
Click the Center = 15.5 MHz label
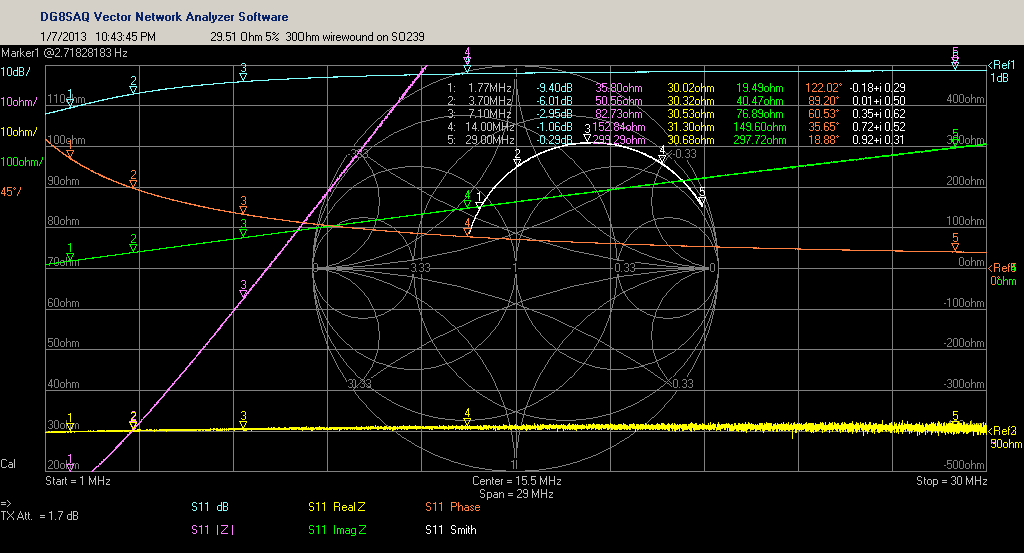coord(517,481)
